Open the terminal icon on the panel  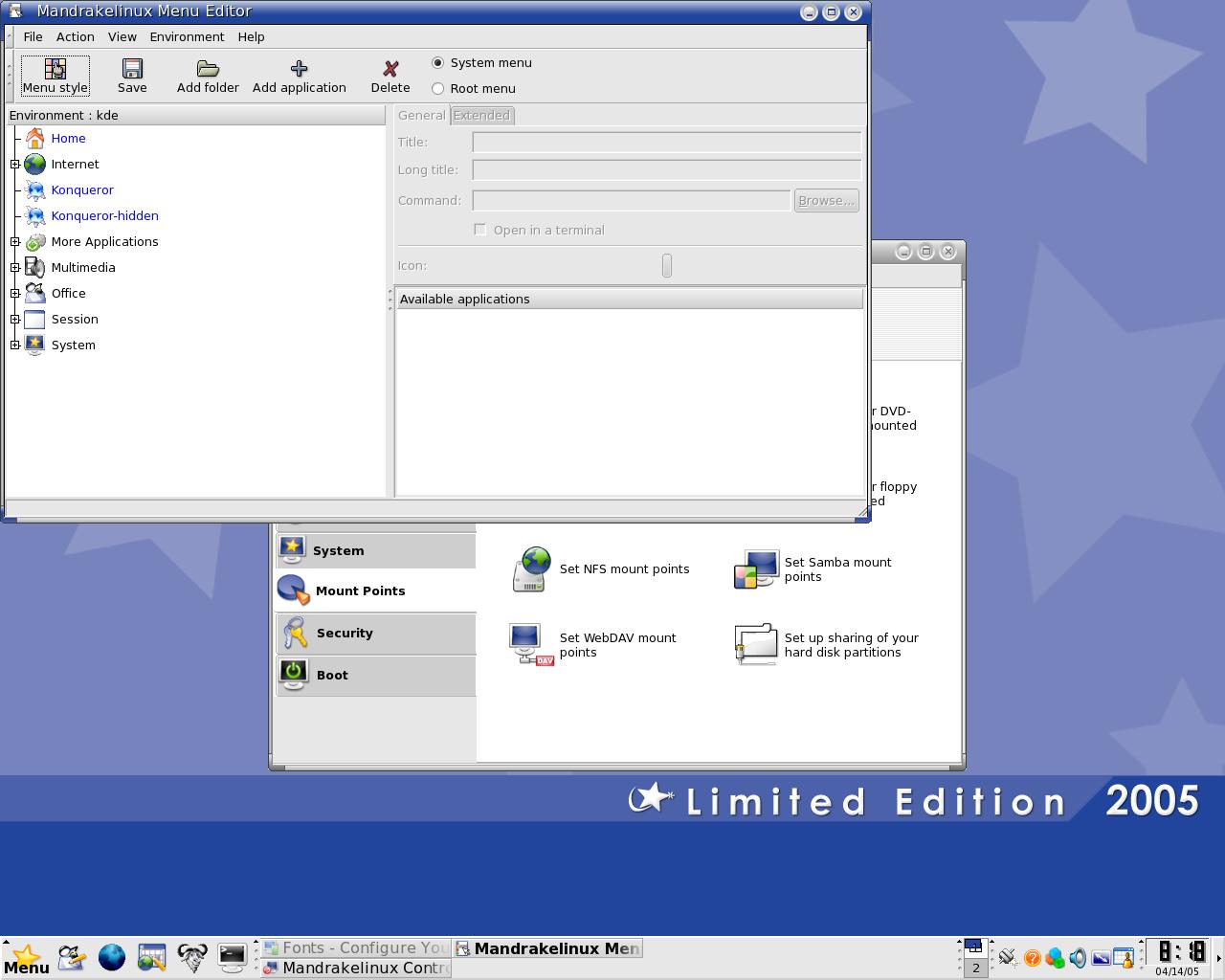[x=232, y=957]
